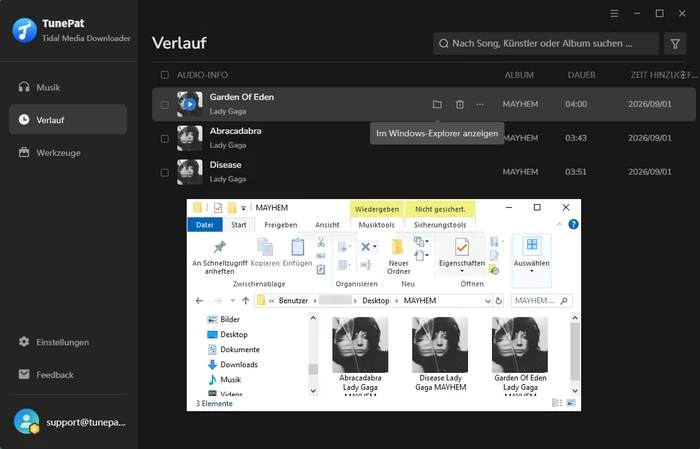Open TunePat hamburger menu in title bar
The image size is (700, 449).
pos(614,14)
